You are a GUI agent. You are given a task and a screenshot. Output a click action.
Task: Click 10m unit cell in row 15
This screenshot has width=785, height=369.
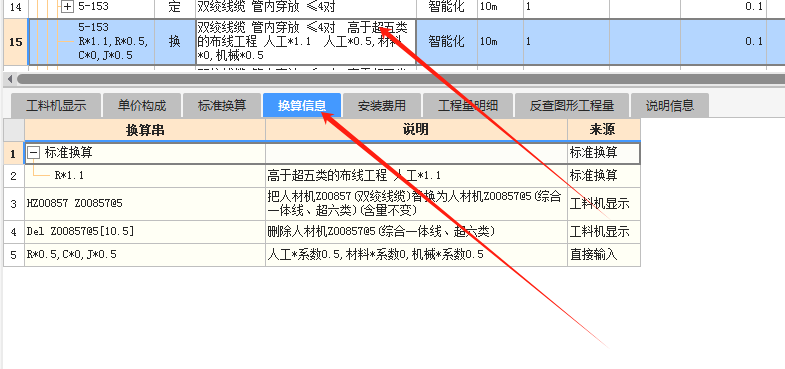coord(500,42)
